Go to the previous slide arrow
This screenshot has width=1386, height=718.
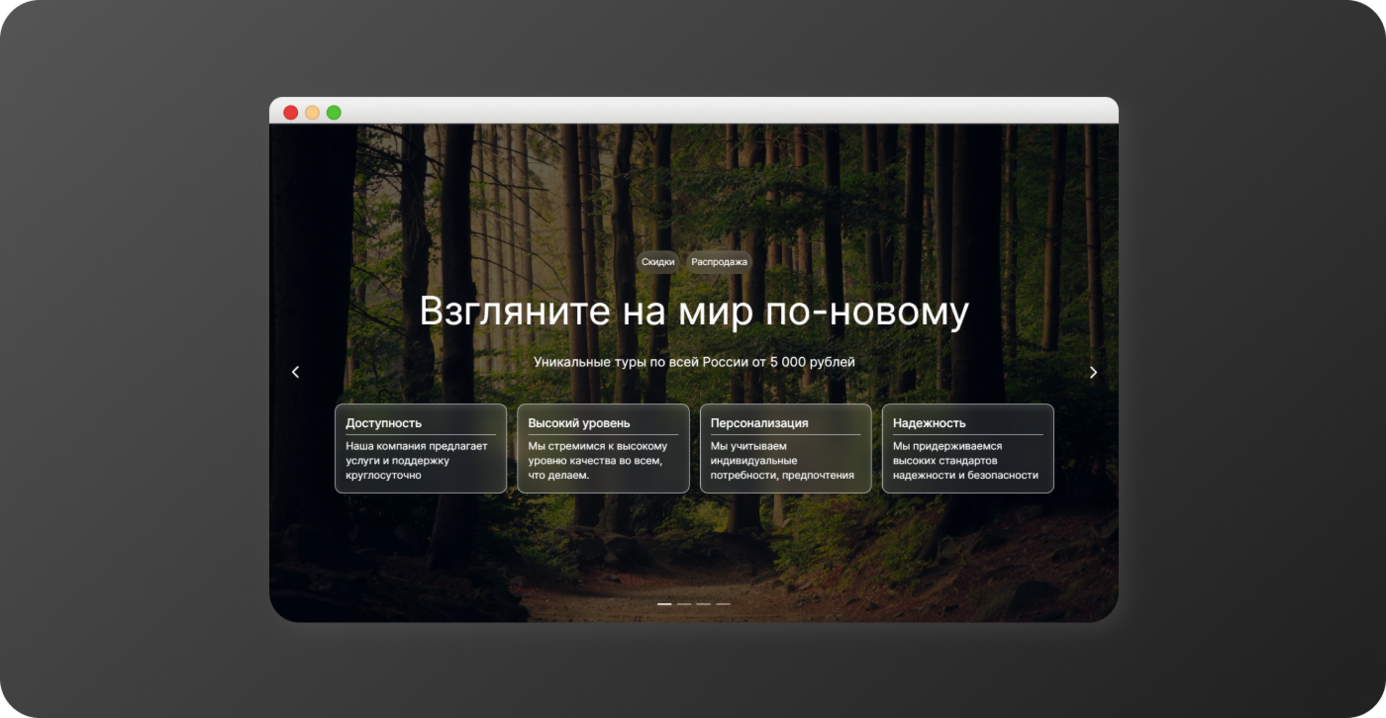click(x=295, y=372)
